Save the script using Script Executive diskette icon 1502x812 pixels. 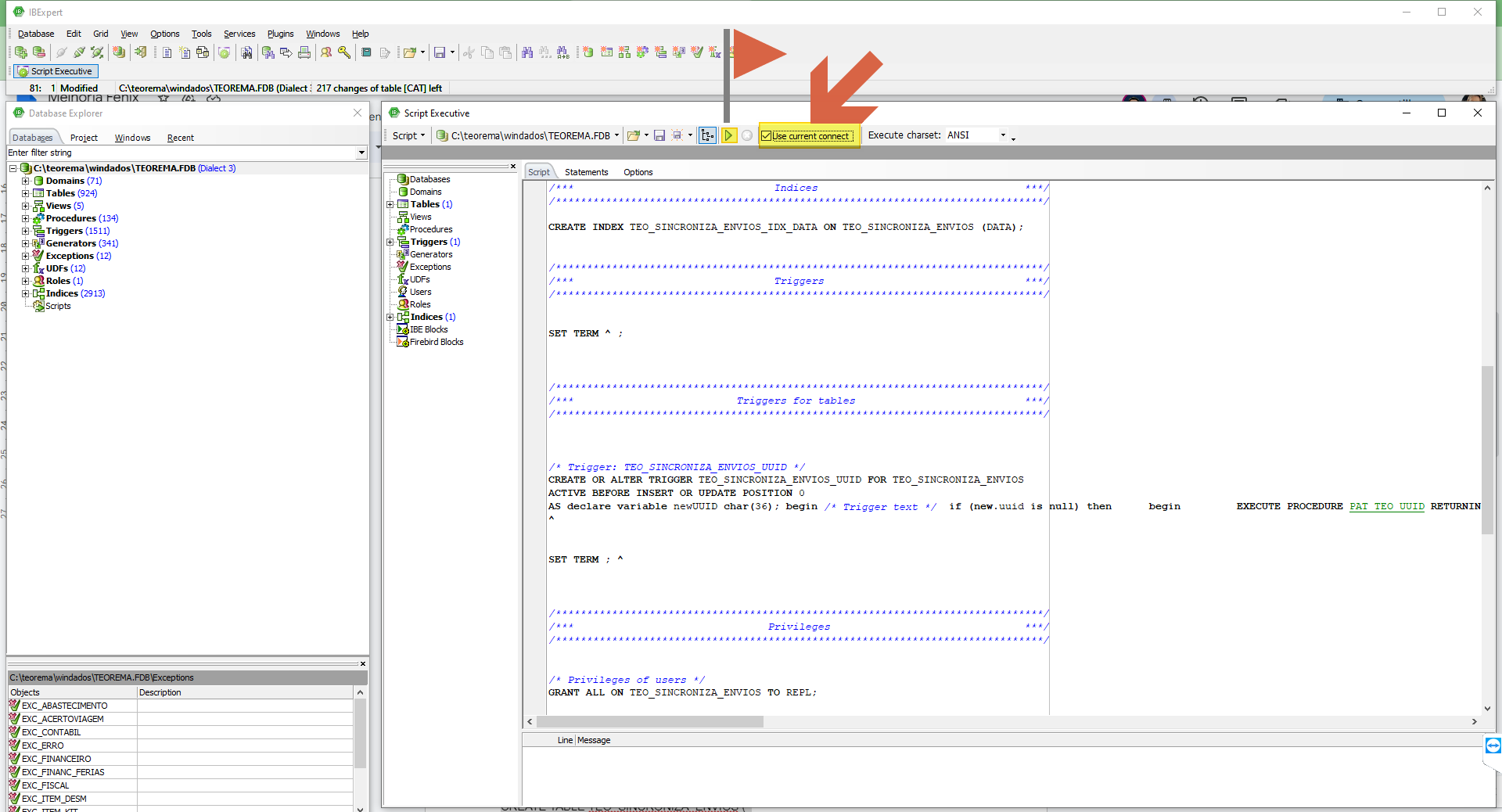(659, 135)
